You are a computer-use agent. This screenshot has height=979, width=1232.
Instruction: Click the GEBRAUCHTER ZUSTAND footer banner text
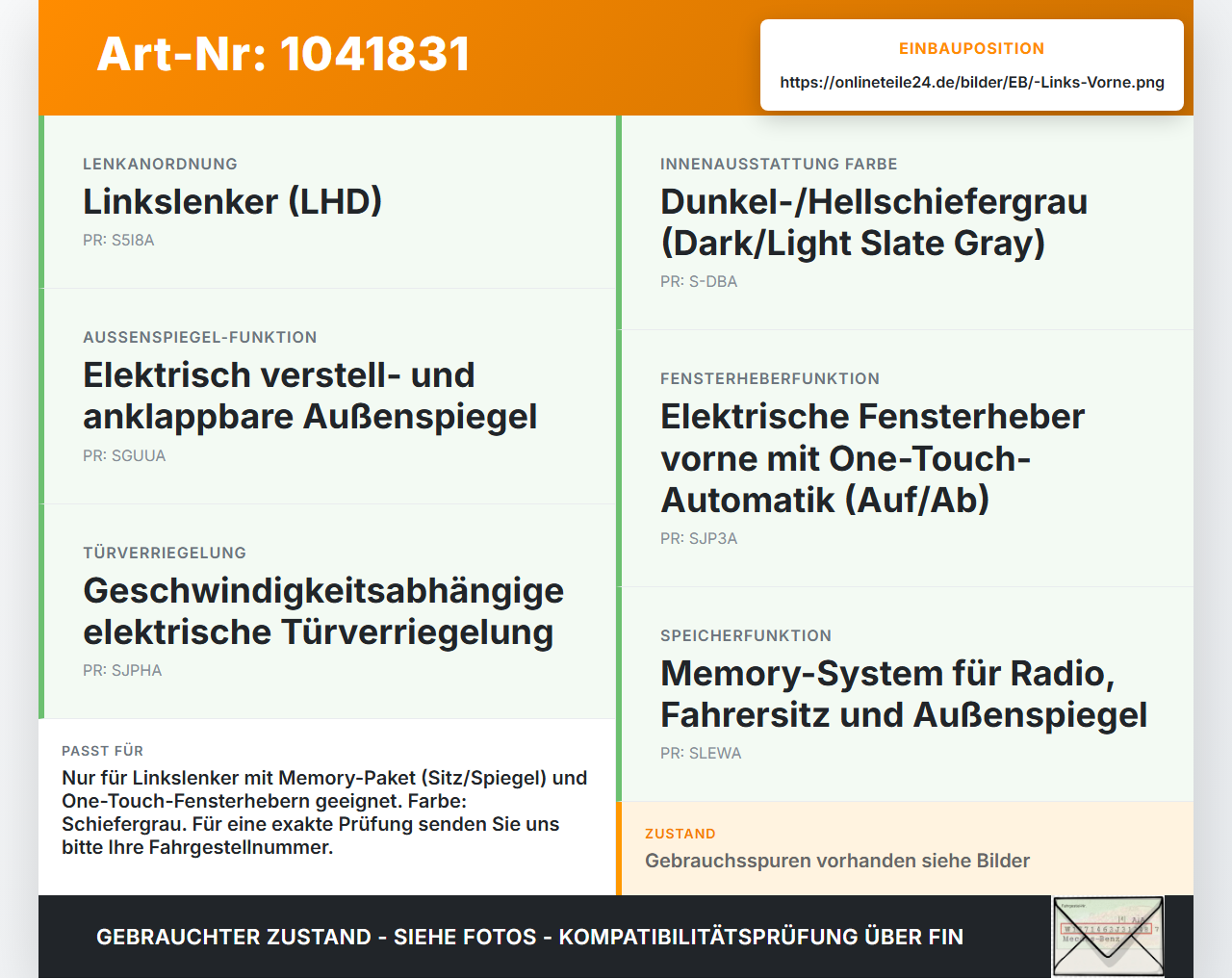529,937
